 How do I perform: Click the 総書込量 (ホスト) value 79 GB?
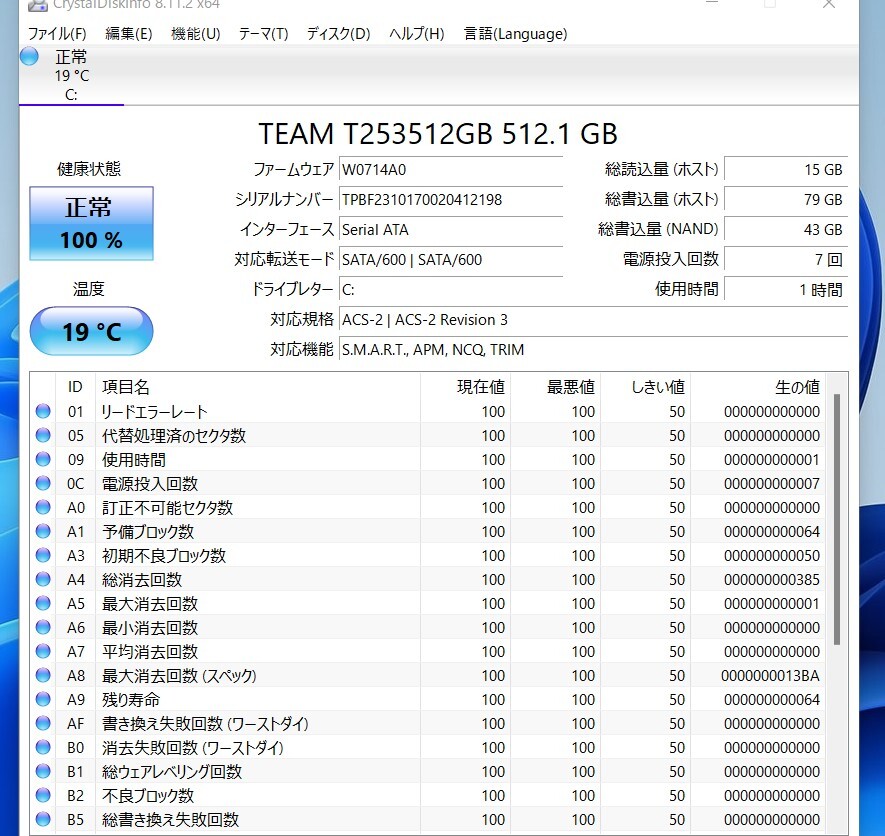click(x=786, y=199)
